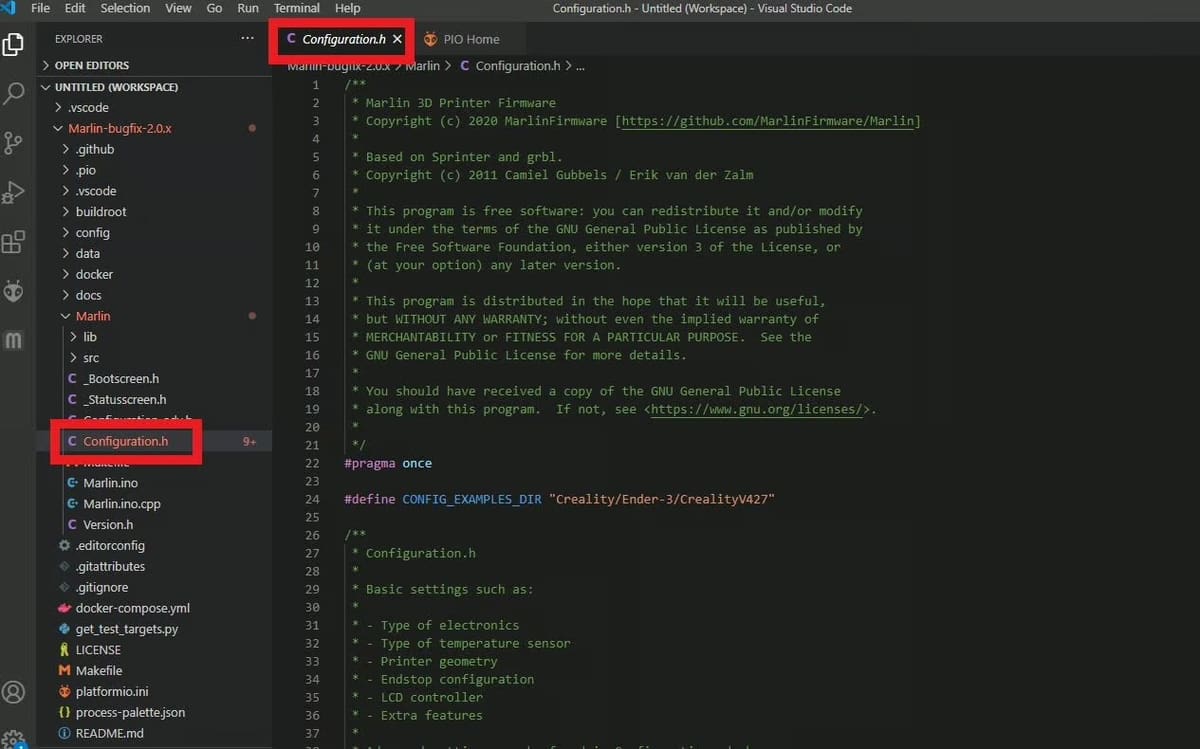Open the Help menu
Screen dimensions: 1200x749
pyautogui.click(x=348, y=8)
